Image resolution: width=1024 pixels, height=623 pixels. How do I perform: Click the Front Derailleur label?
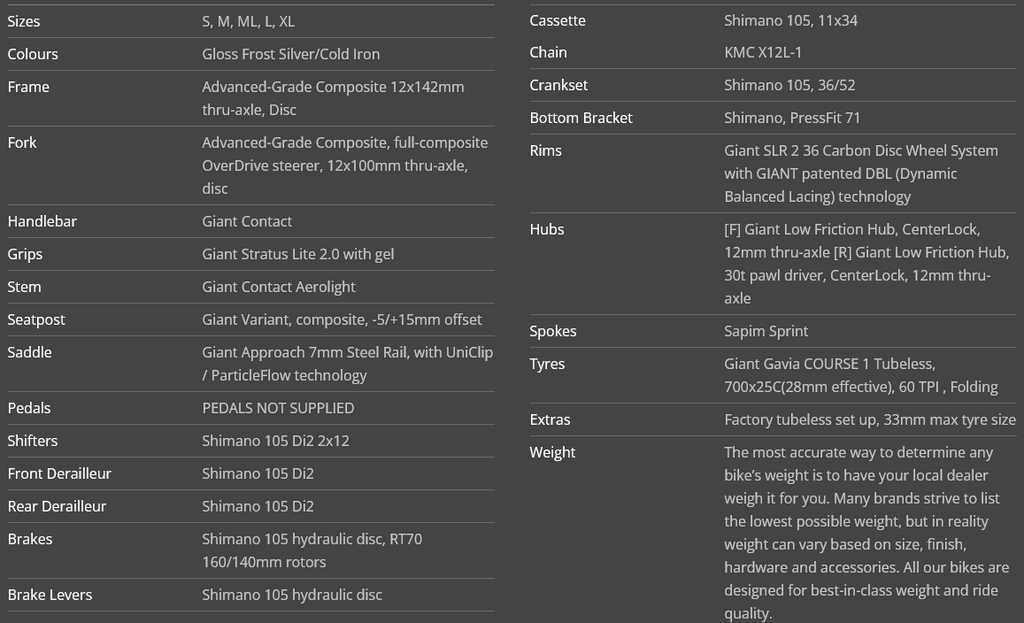59,473
